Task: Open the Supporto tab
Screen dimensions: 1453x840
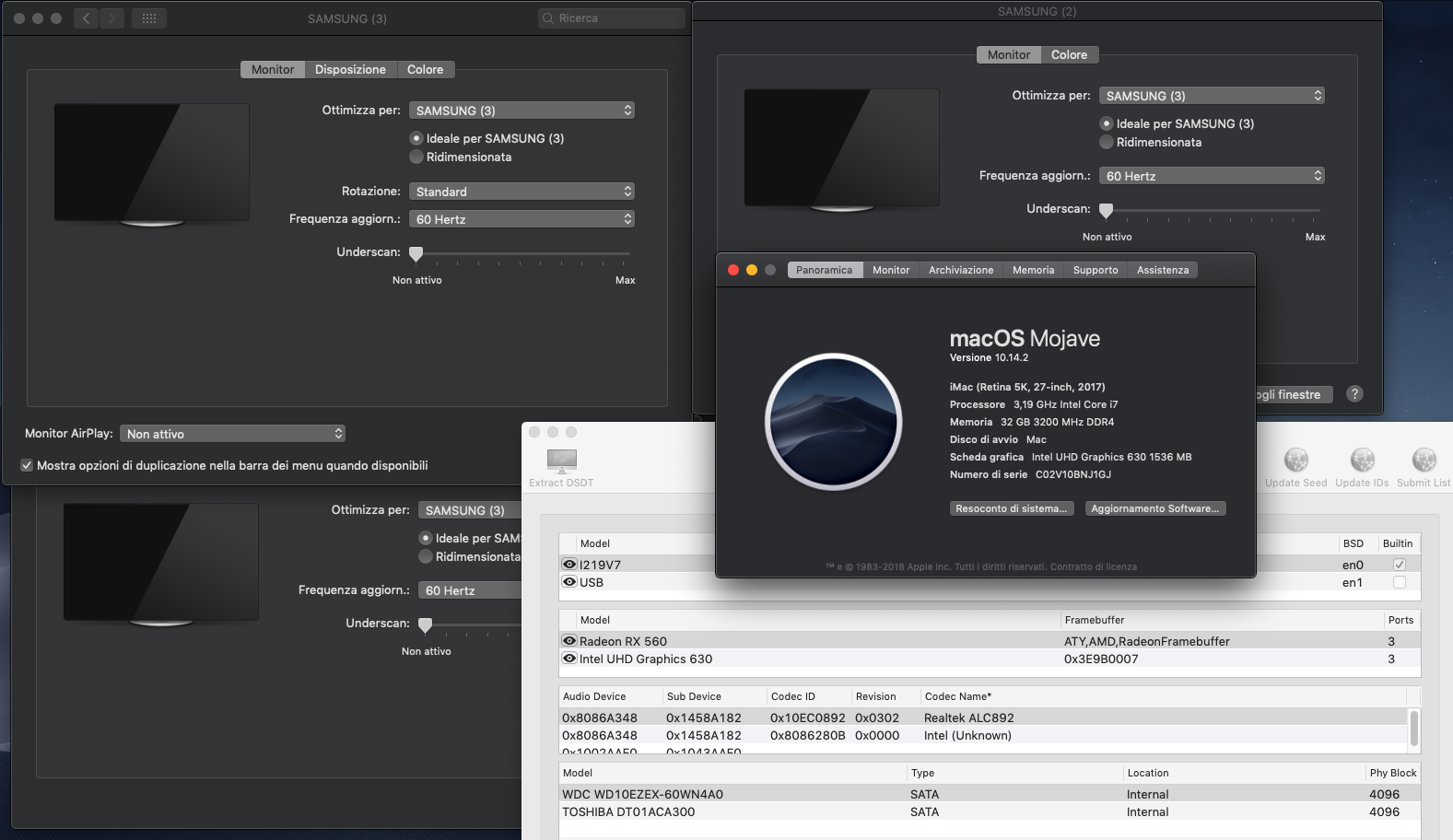Action: (x=1096, y=270)
